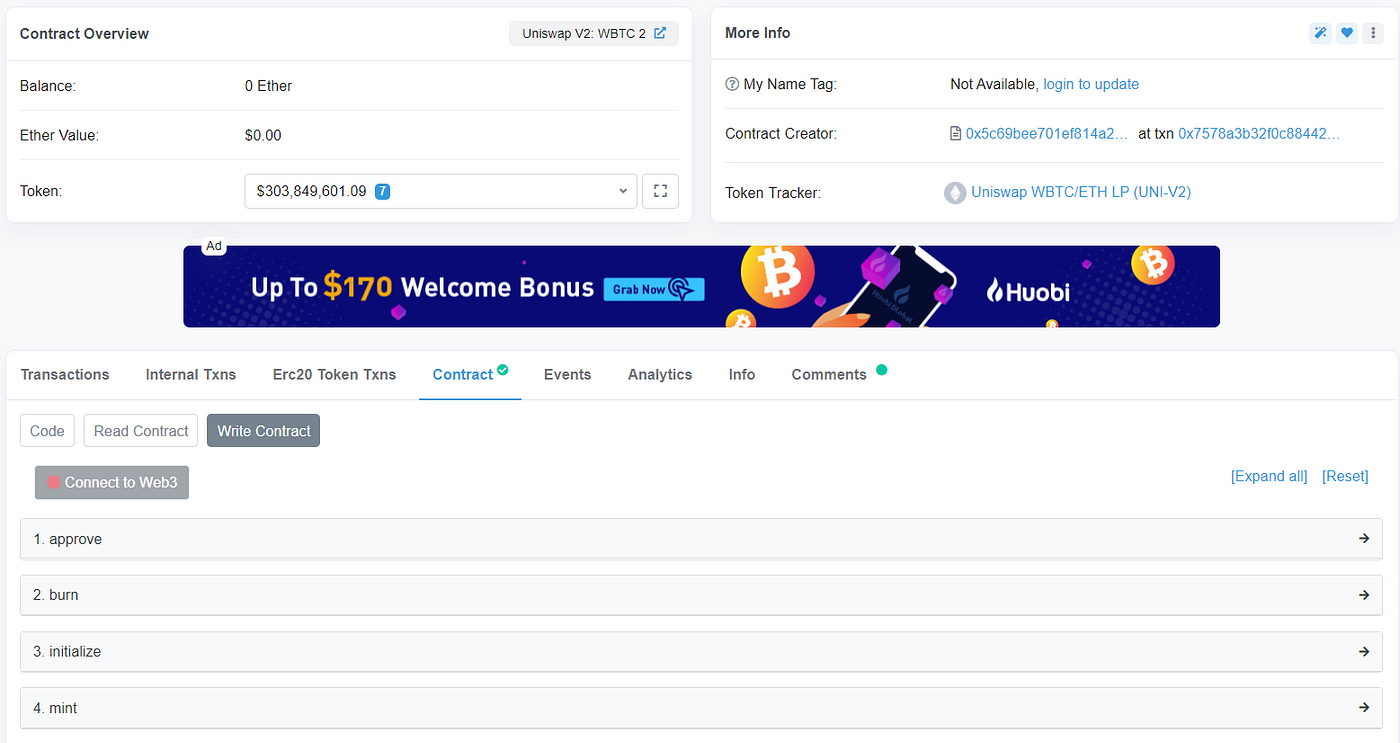Image resolution: width=1400 pixels, height=743 pixels.
Task: Click the Ether Value: label
Action: [x=59, y=135]
